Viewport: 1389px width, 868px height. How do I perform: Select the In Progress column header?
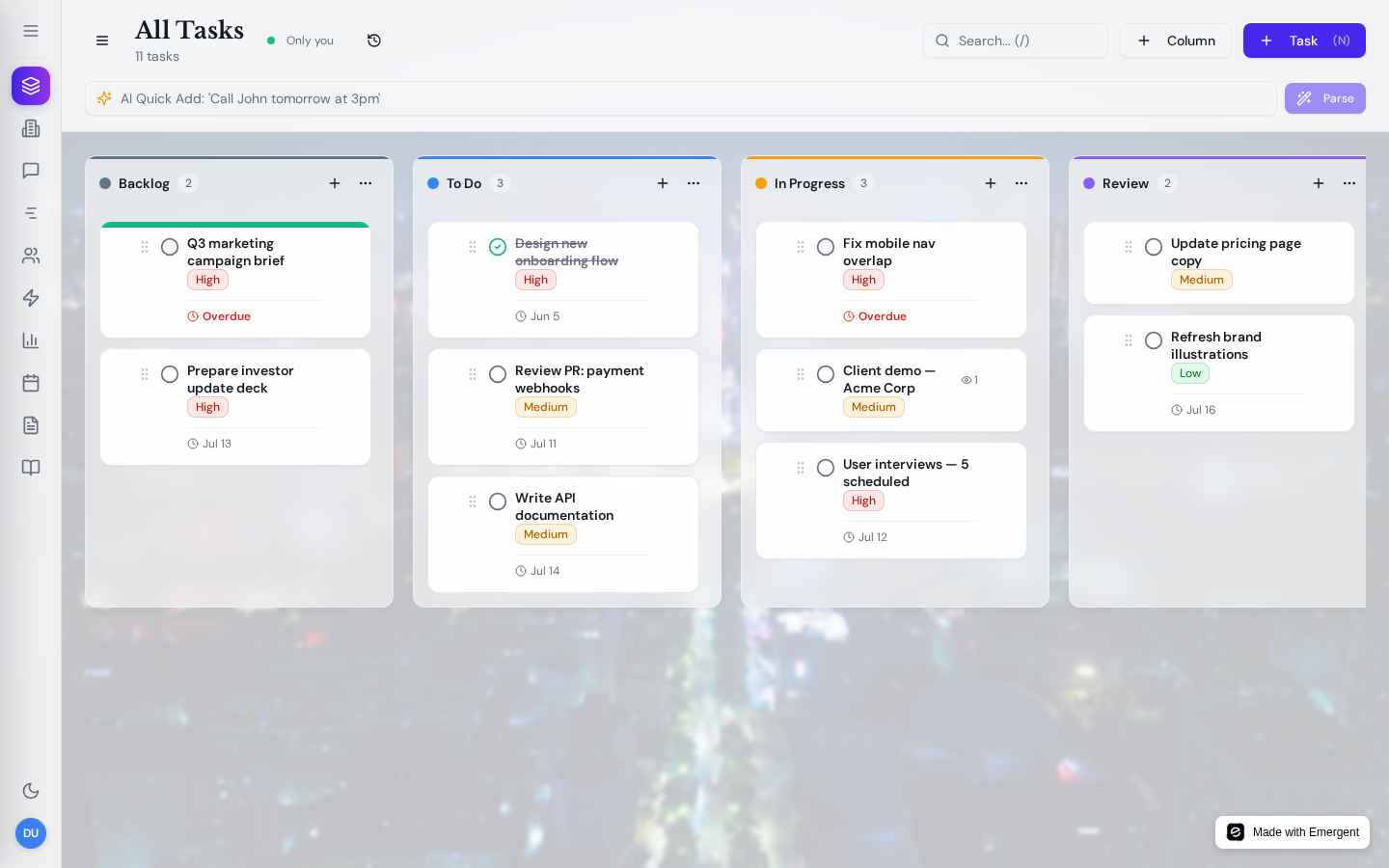pyautogui.click(x=809, y=183)
